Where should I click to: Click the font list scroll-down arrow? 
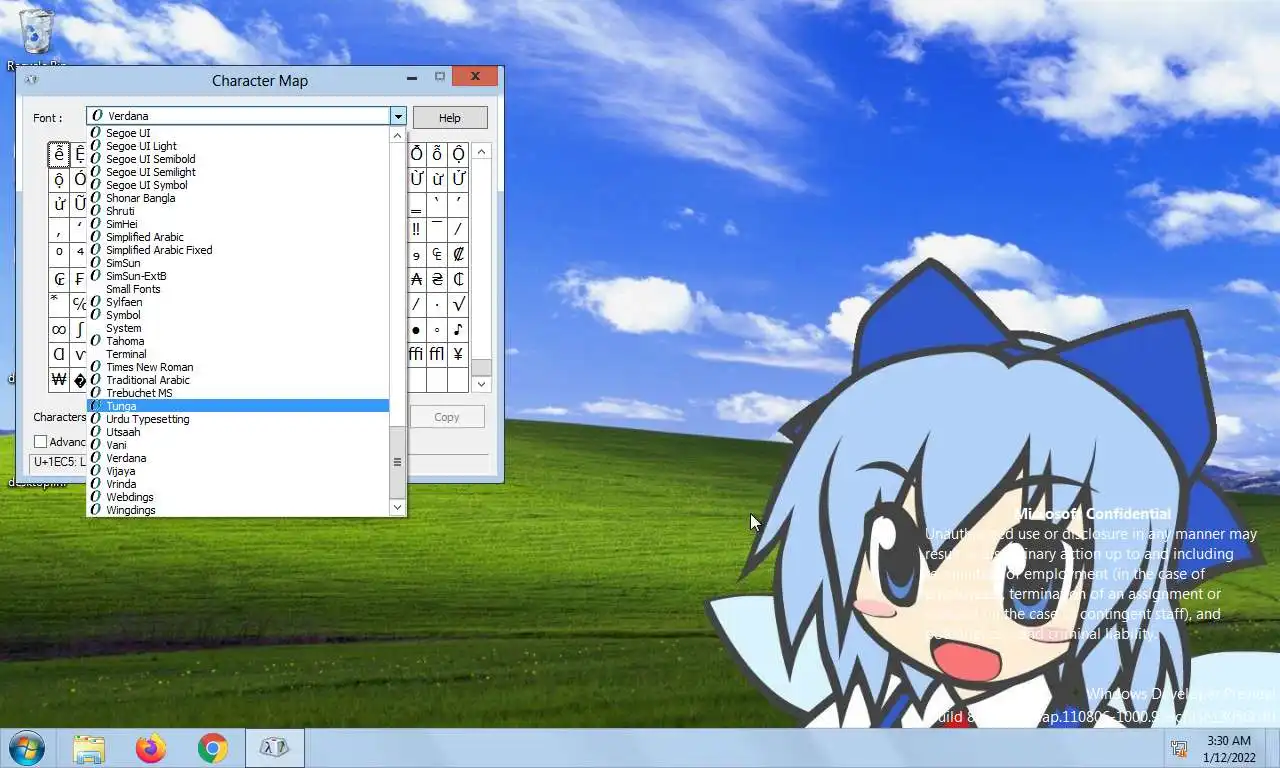tap(397, 508)
